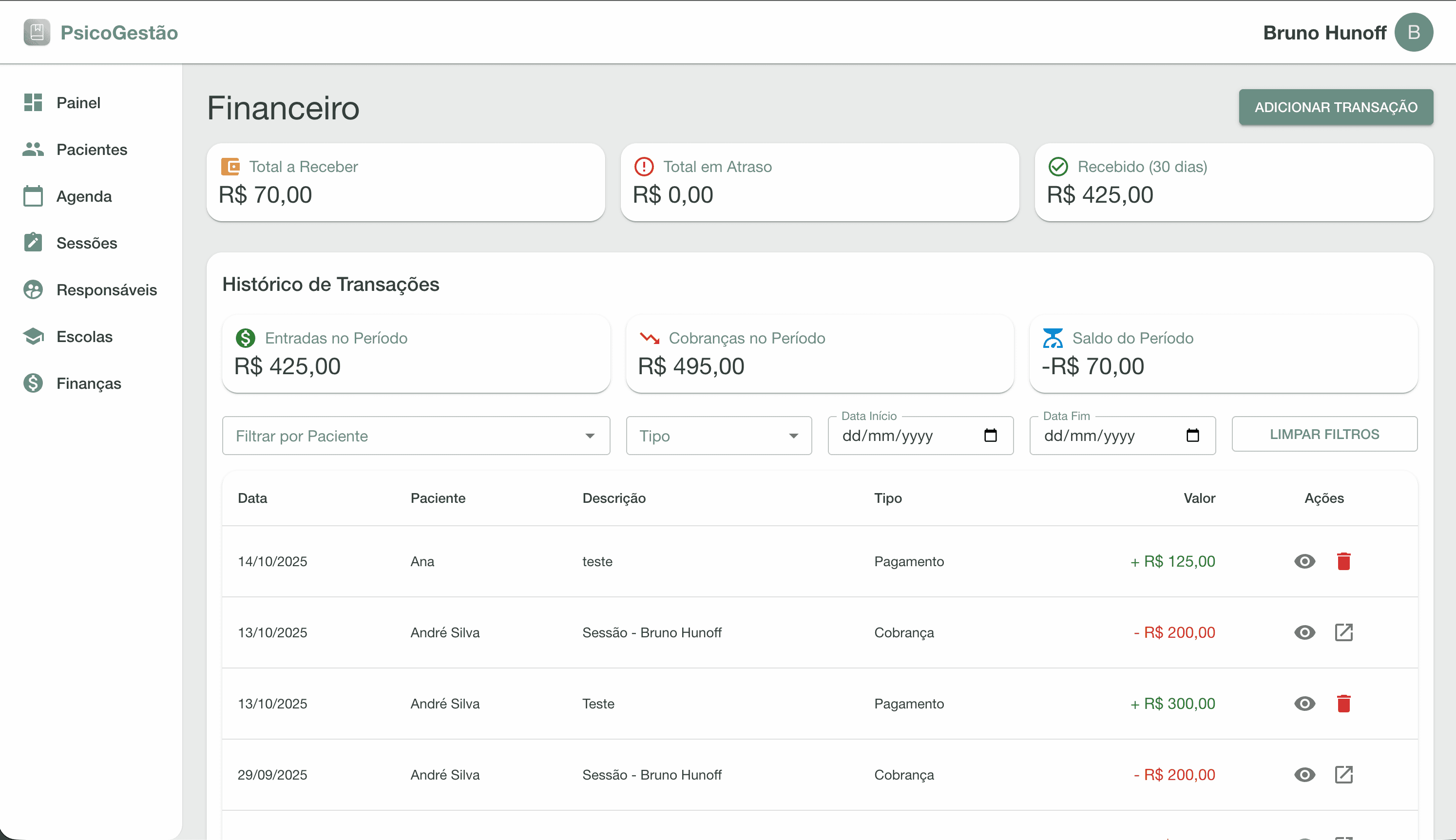Select the Pacientes icon in sidebar
1456x840 pixels.
coord(32,149)
